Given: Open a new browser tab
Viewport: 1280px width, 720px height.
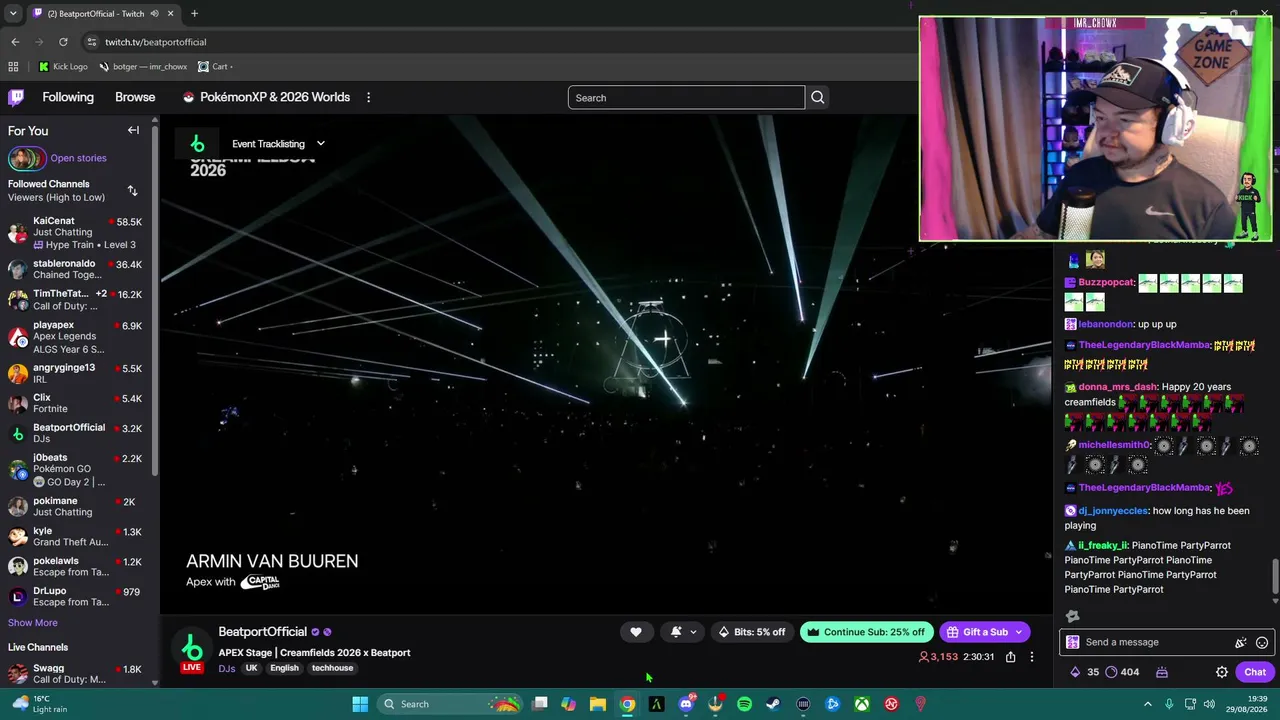Looking at the screenshot, I should (x=194, y=14).
